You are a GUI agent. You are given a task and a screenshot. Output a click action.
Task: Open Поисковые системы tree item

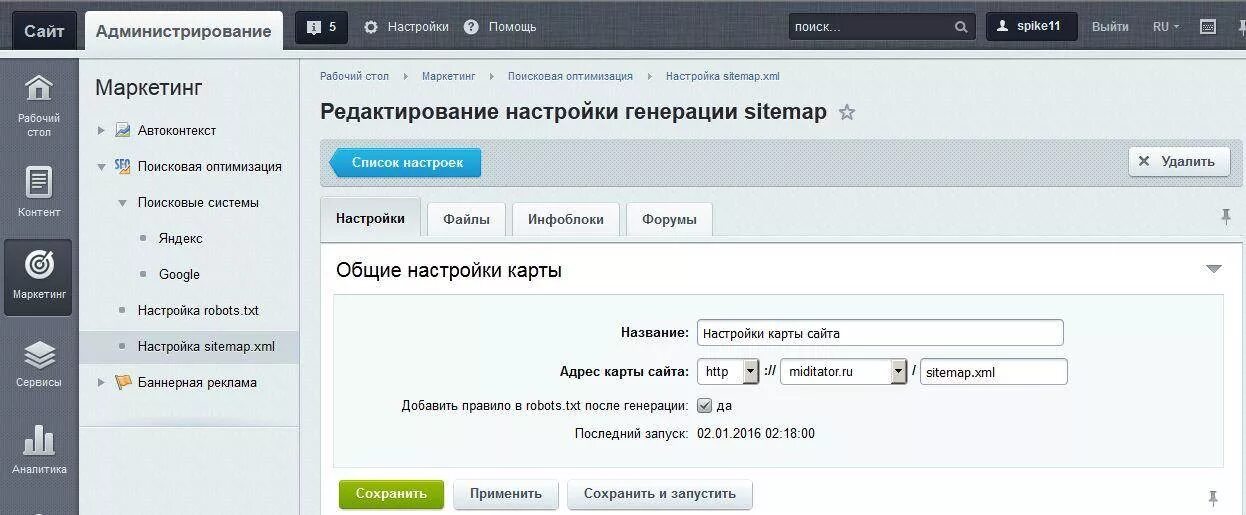pyautogui.click(x=198, y=202)
